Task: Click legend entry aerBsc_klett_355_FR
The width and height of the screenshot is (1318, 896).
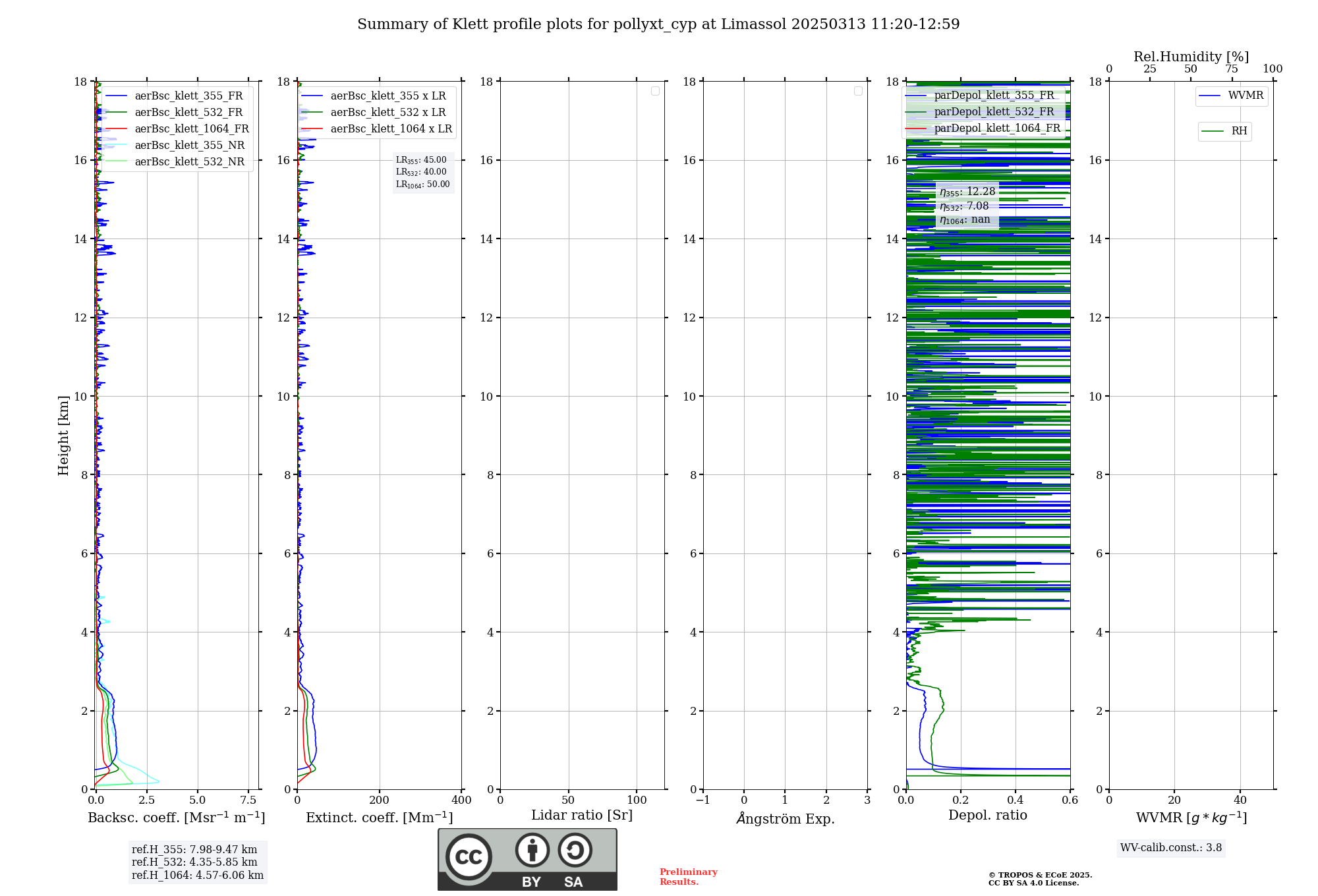Action: (x=175, y=96)
